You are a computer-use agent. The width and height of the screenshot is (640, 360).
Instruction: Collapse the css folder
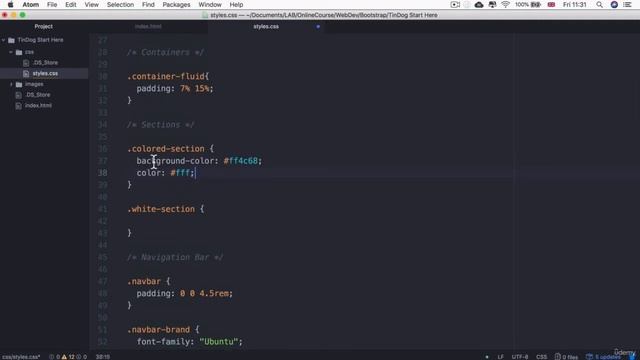click(11, 52)
